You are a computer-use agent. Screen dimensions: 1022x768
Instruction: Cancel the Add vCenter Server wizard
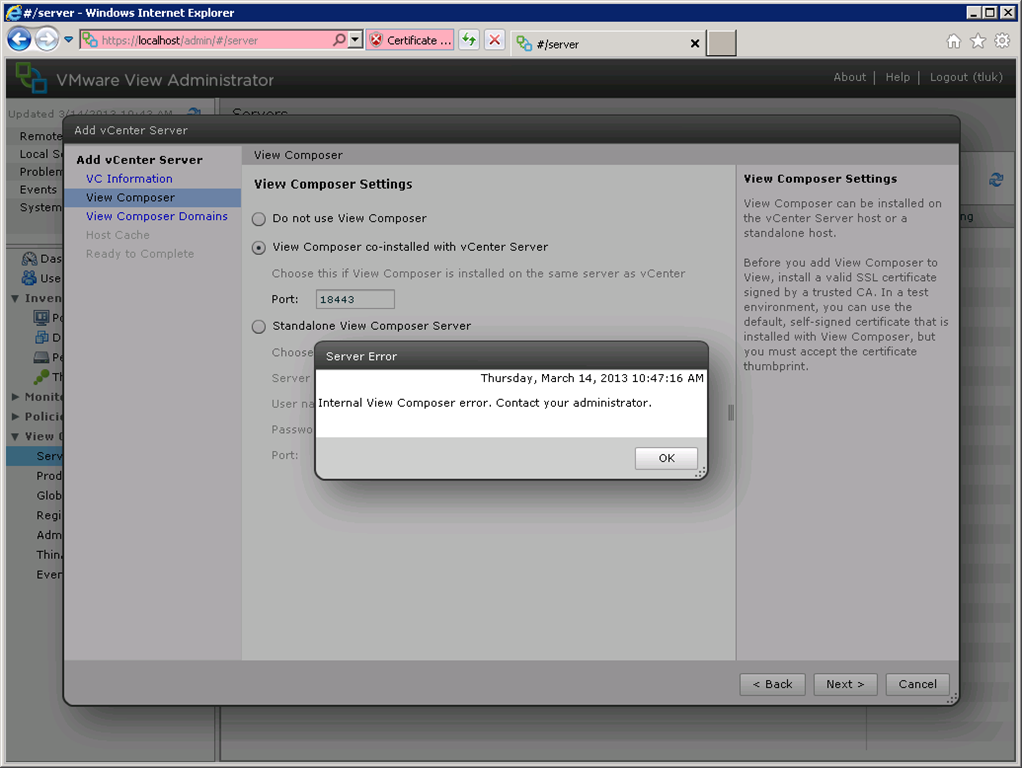pyautogui.click(x=917, y=684)
